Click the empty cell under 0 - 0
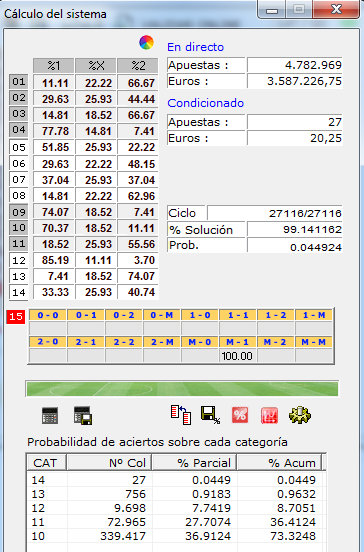This screenshot has width=364, height=552. (48, 328)
